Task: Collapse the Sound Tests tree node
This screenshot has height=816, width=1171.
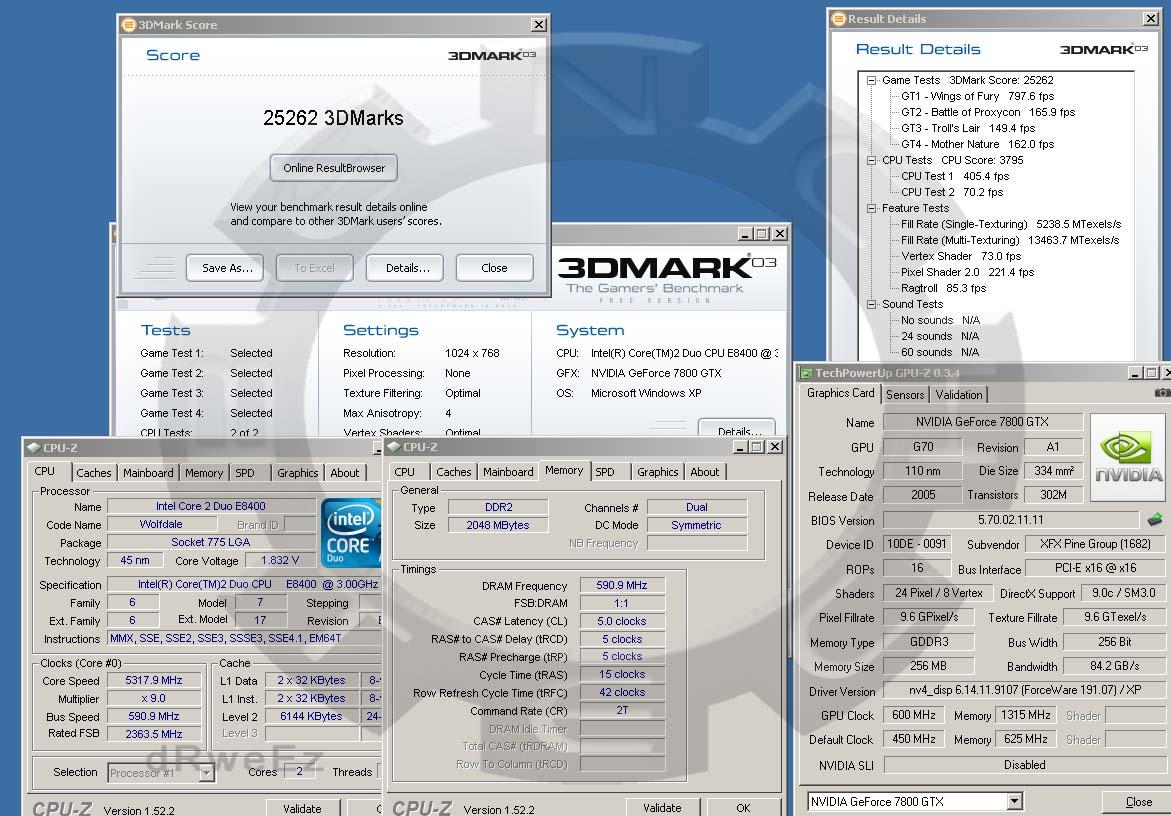Action: [871, 304]
